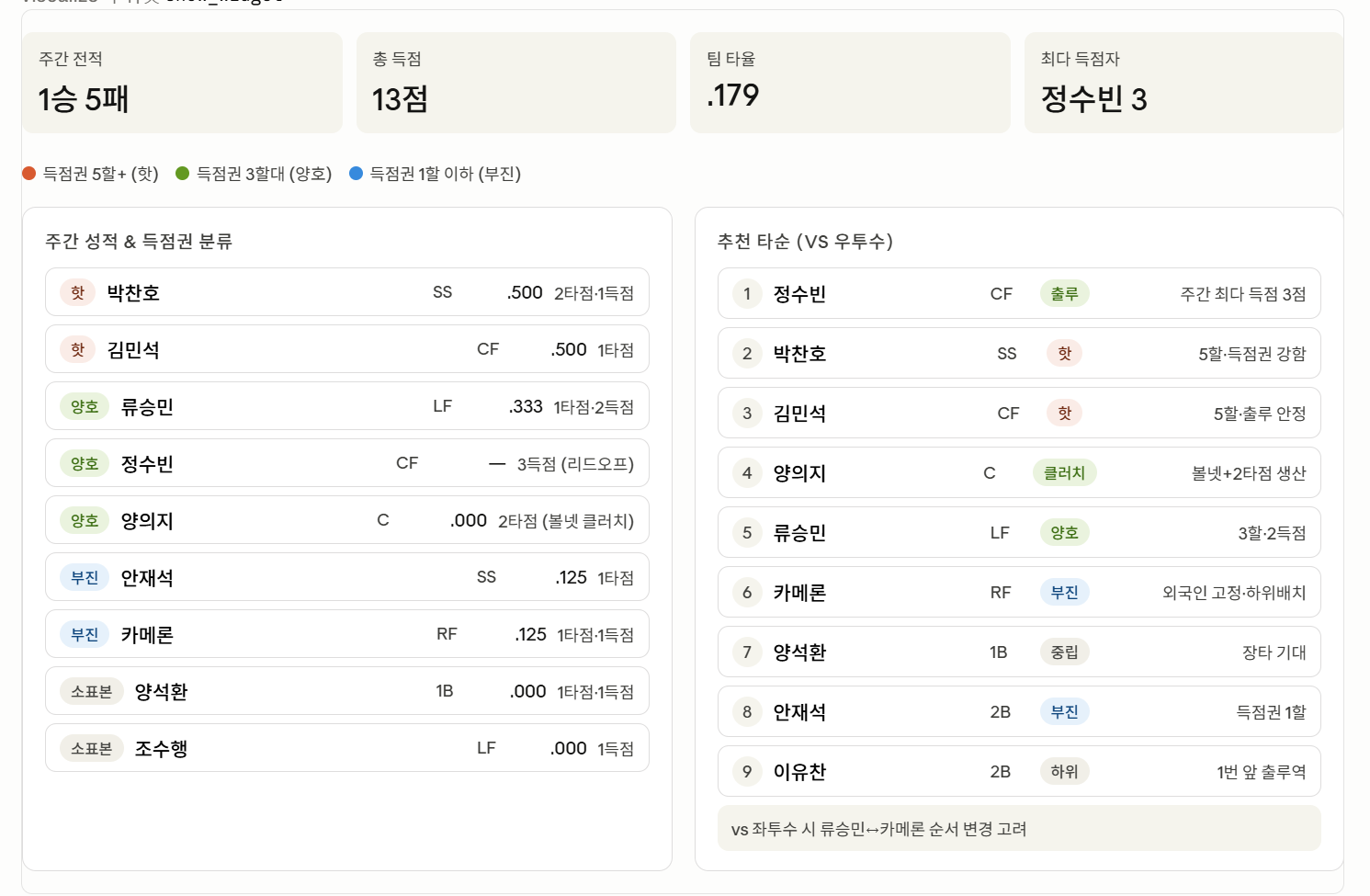The height and width of the screenshot is (896, 1370).
Task: Click the 주간 최다 득점 3점 note
Action: pos(1243,294)
